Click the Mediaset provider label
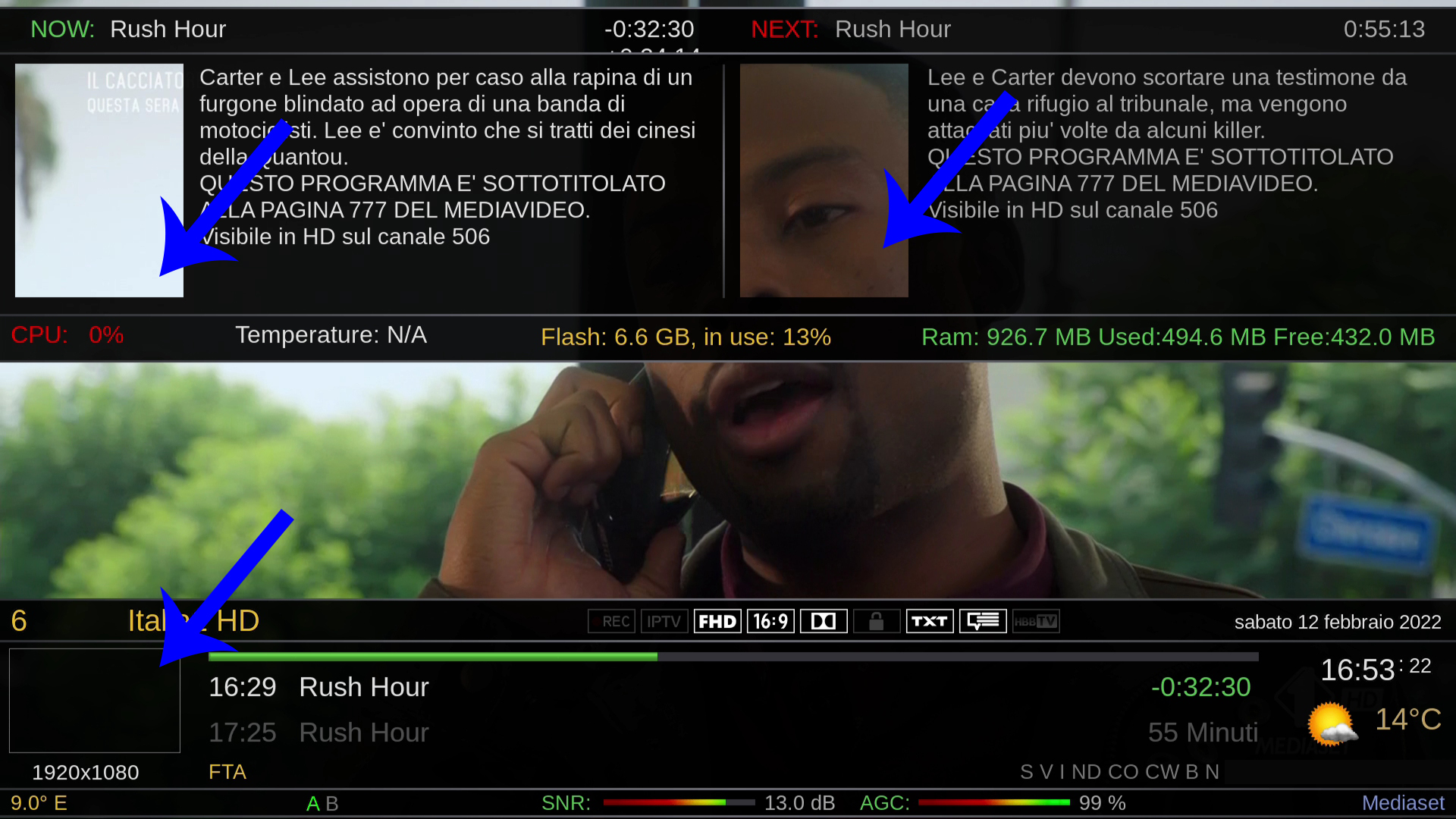 (1403, 803)
